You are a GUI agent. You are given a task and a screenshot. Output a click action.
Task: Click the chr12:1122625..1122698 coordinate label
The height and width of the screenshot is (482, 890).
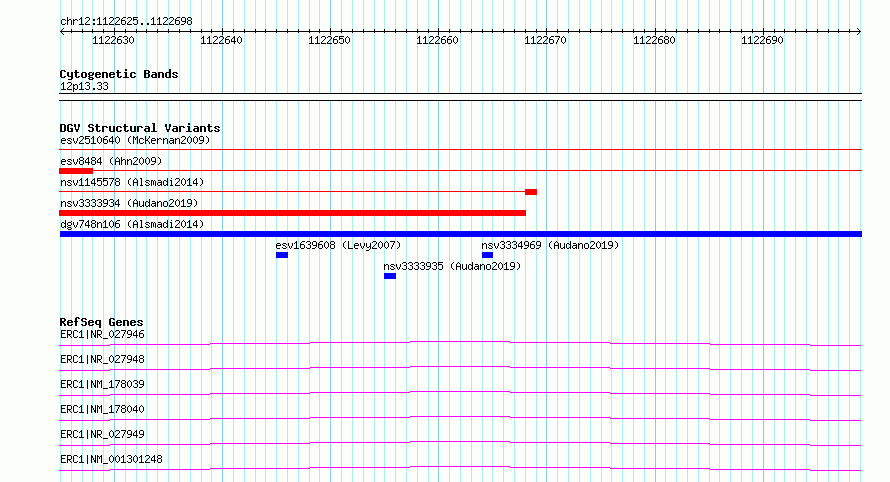click(126, 22)
